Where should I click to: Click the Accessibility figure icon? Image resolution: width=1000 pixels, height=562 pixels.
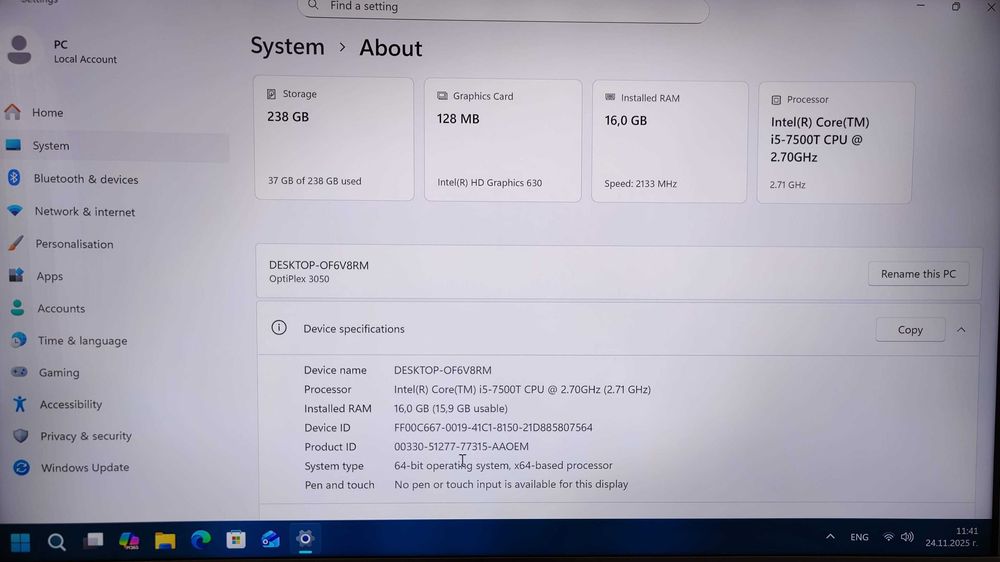pyautogui.click(x=20, y=404)
